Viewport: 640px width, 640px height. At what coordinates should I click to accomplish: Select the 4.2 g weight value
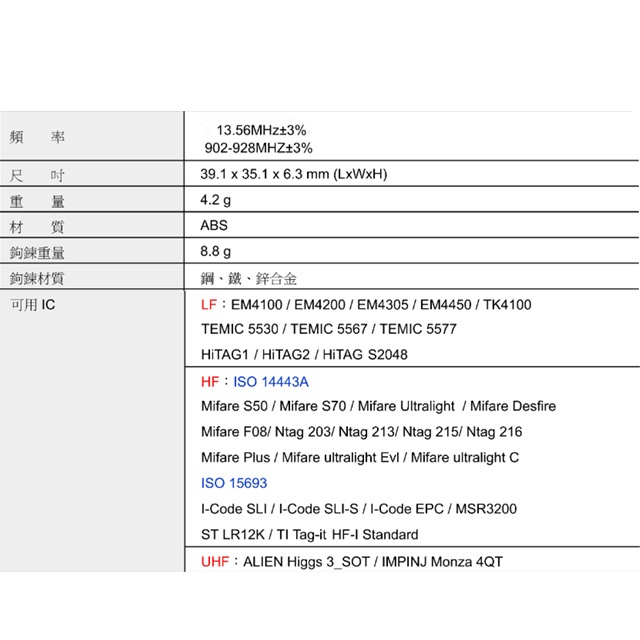click(216, 200)
